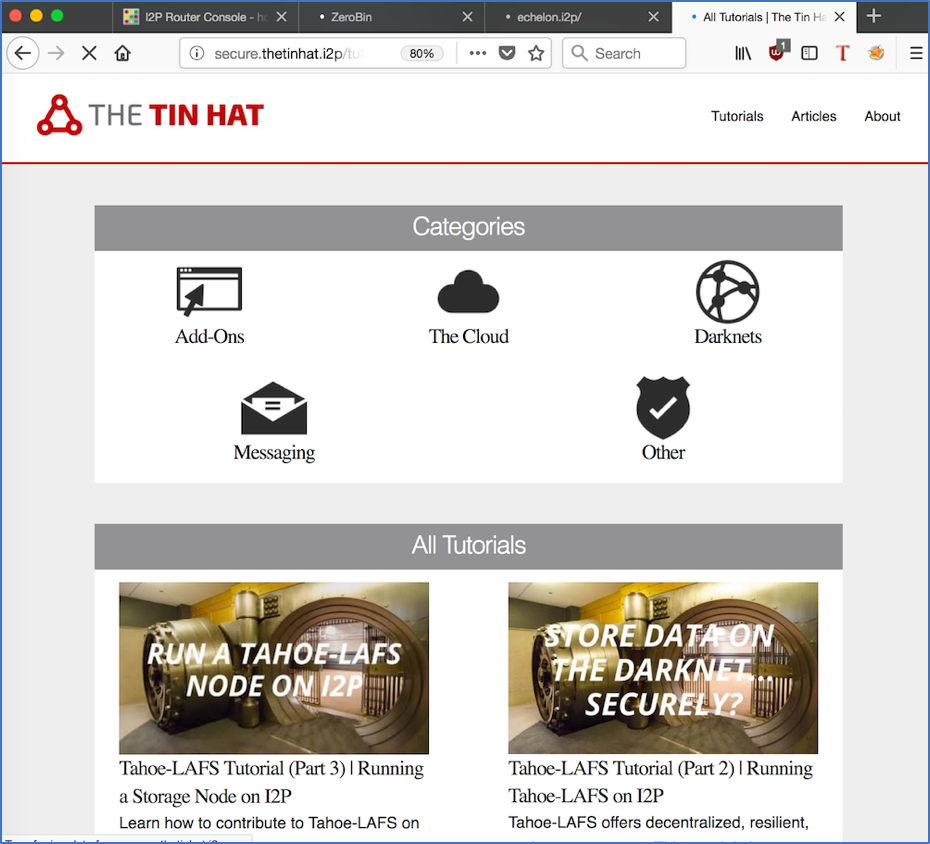This screenshot has width=930, height=844.
Task: Close the echelon.i2p tab
Action: point(654,17)
